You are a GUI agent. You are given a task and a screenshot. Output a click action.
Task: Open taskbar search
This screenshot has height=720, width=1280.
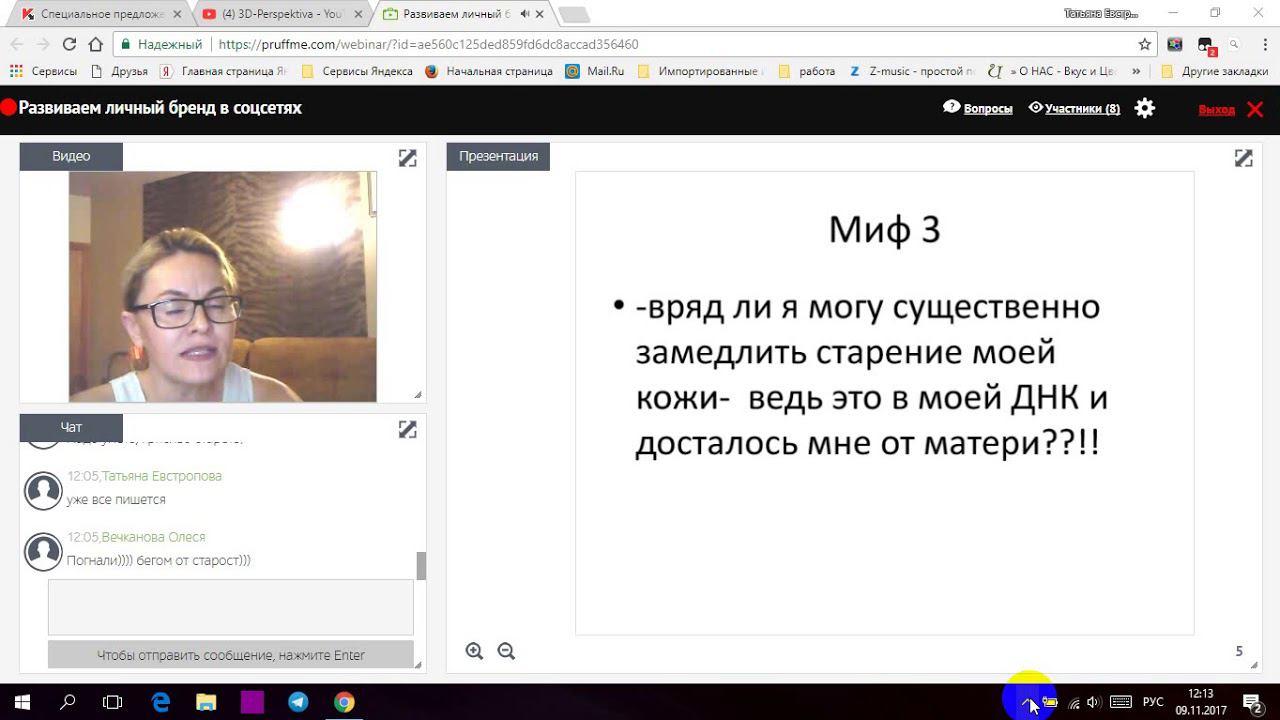(68, 702)
